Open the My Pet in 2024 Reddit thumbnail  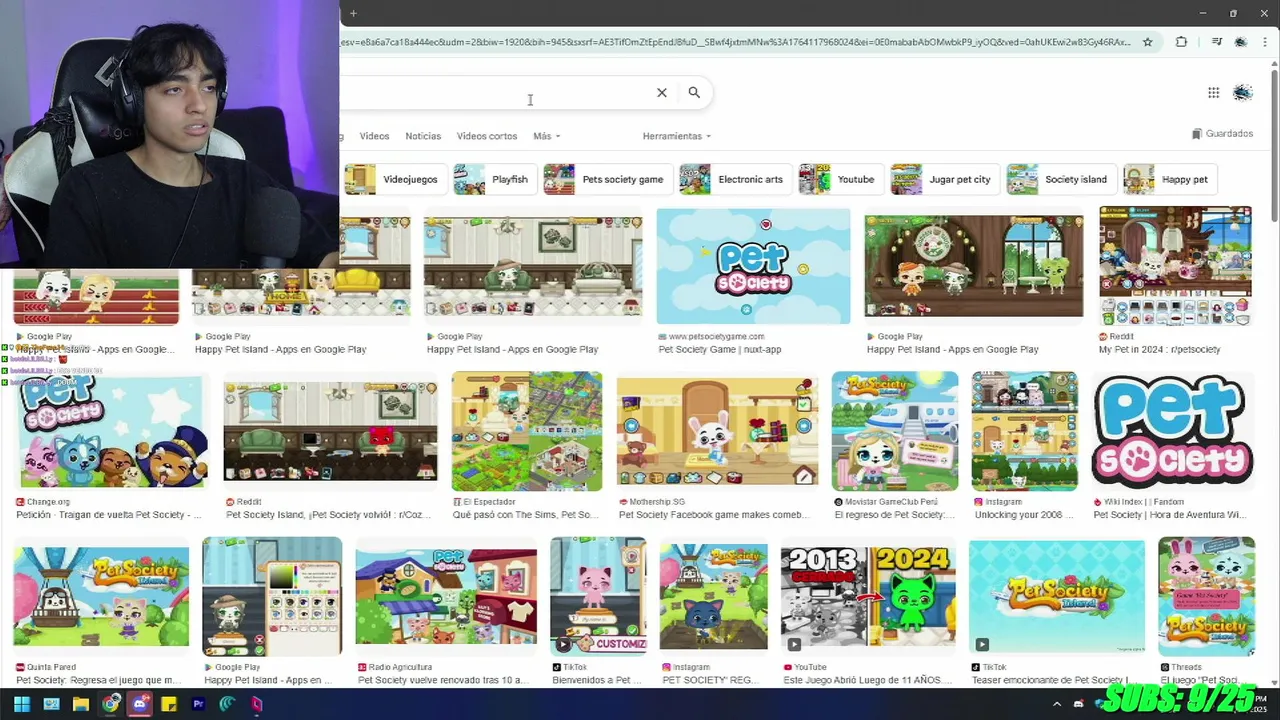click(1175, 266)
